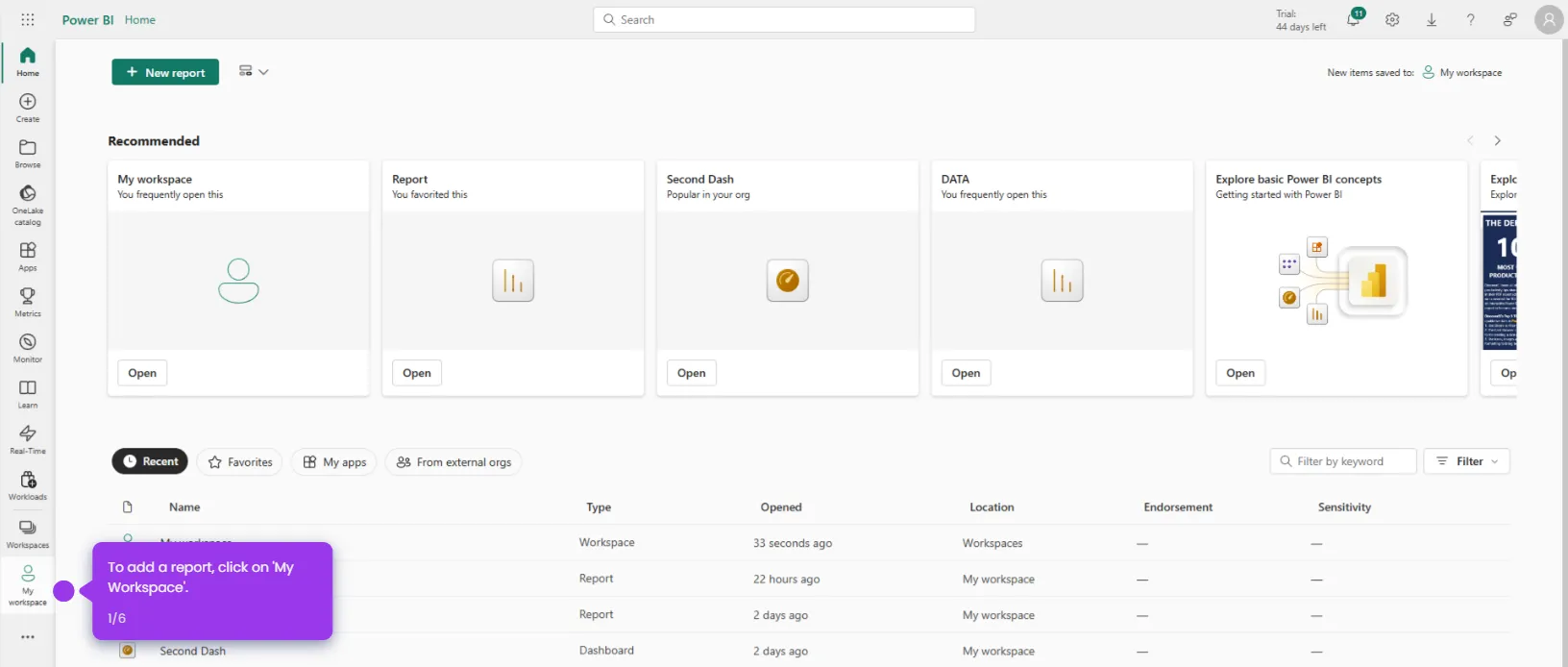Viewport: 1568px width, 667px height.
Task: Open the account profile avatar
Action: click(x=1549, y=19)
